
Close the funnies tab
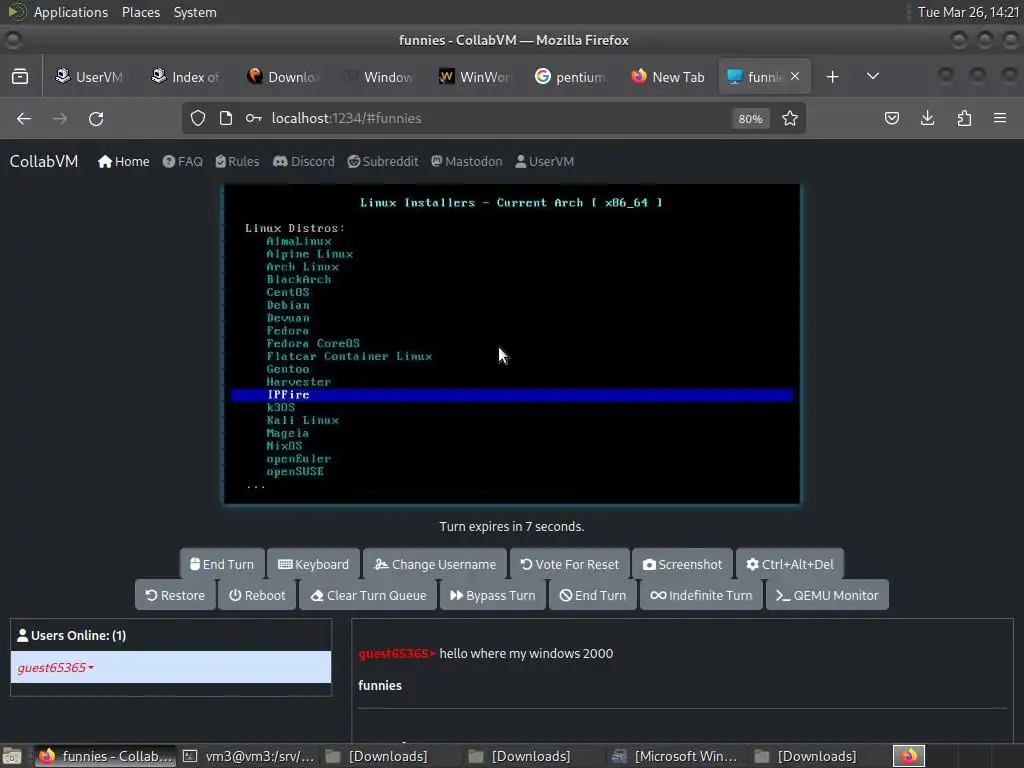click(795, 76)
